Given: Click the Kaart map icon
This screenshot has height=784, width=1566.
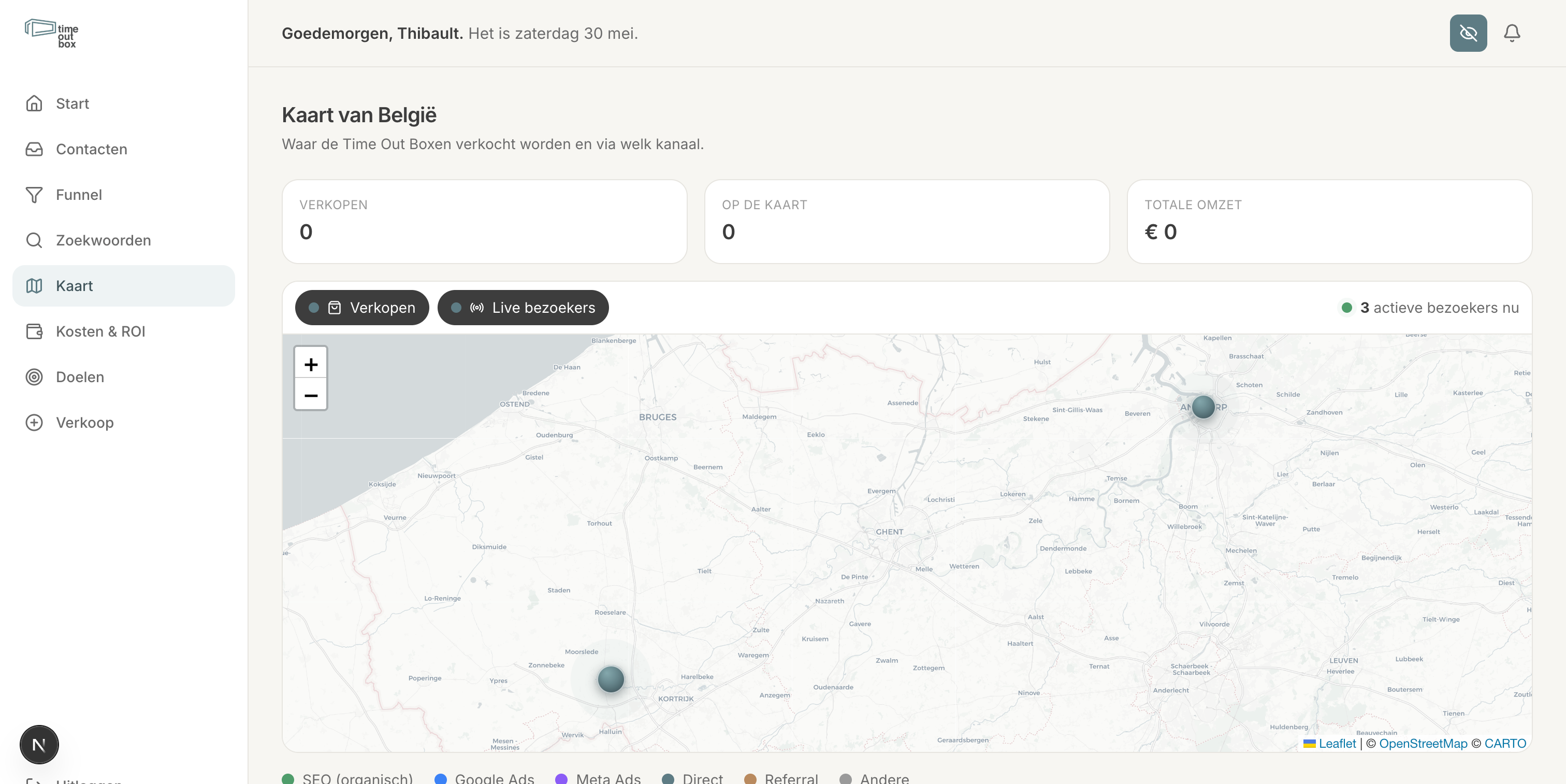Looking at the screenshot, I should pos(34,286).
